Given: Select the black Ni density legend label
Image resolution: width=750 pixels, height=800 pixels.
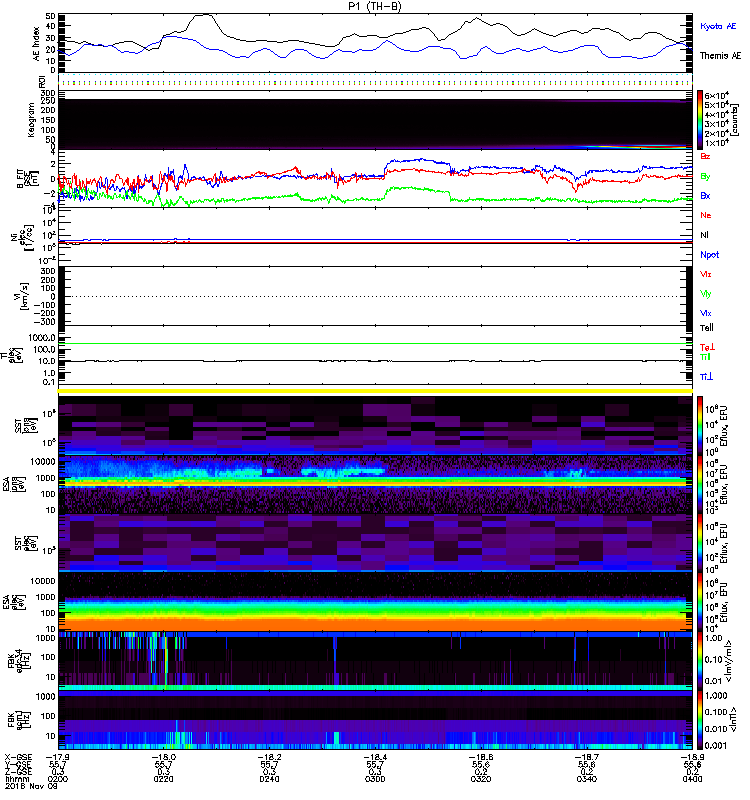Looking at the screenshot, I should tap(704, 235).
